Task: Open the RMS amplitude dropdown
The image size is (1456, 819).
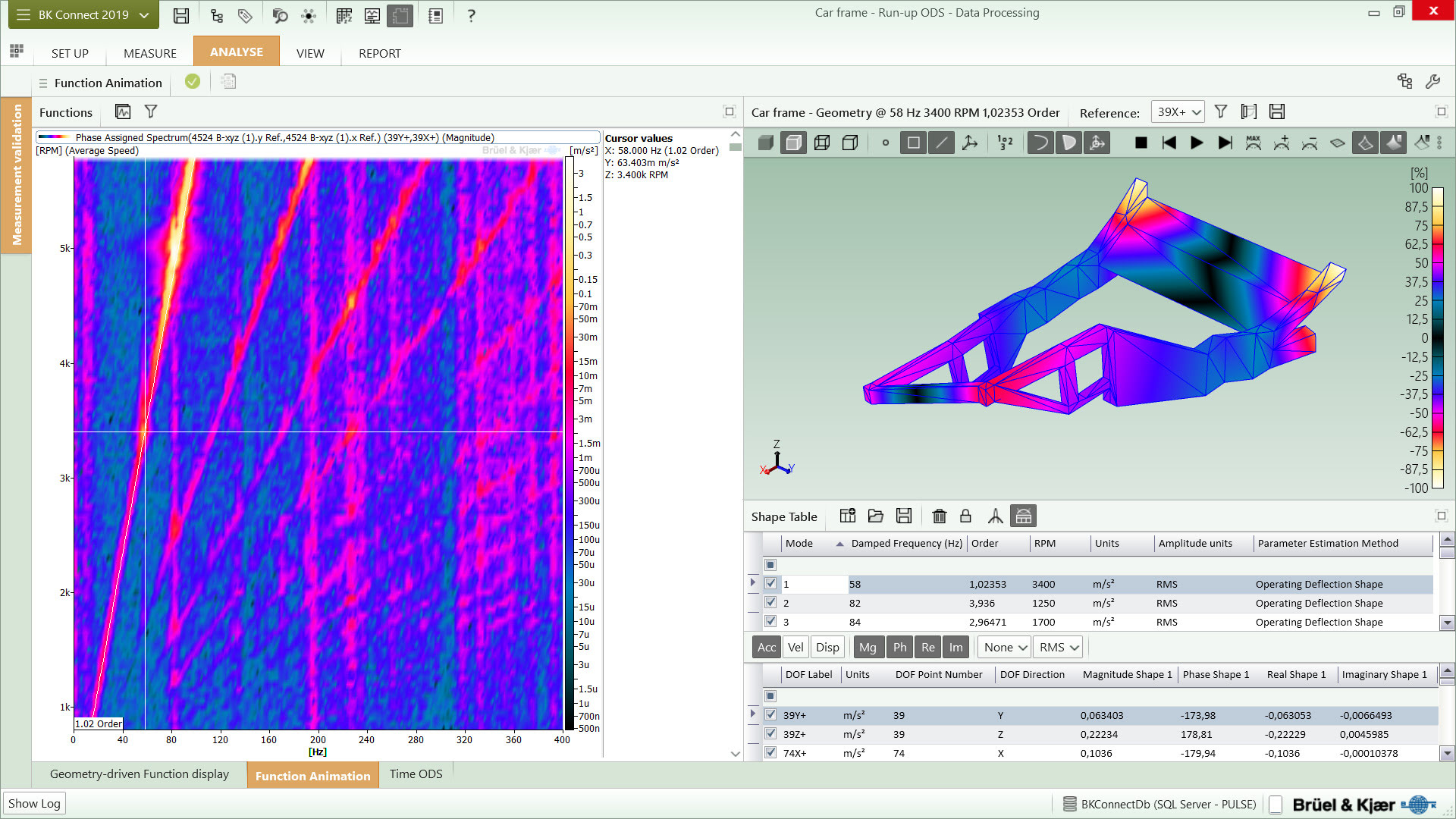Action: coord(1059,648)
